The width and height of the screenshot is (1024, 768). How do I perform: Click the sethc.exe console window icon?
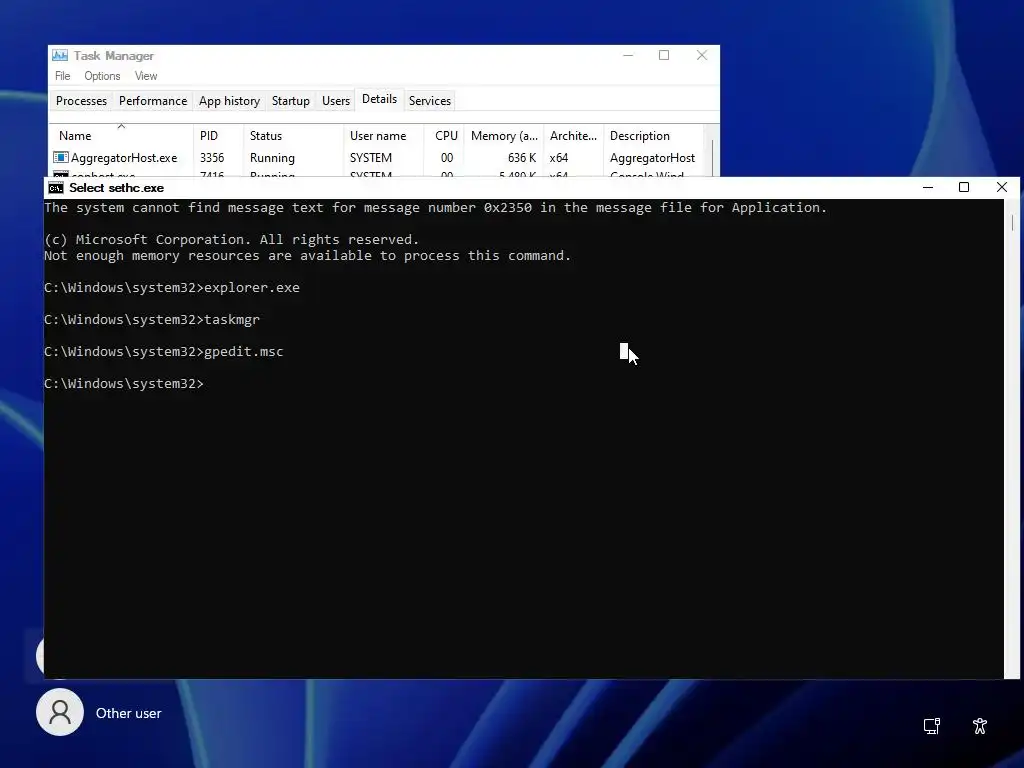(56, 188)
